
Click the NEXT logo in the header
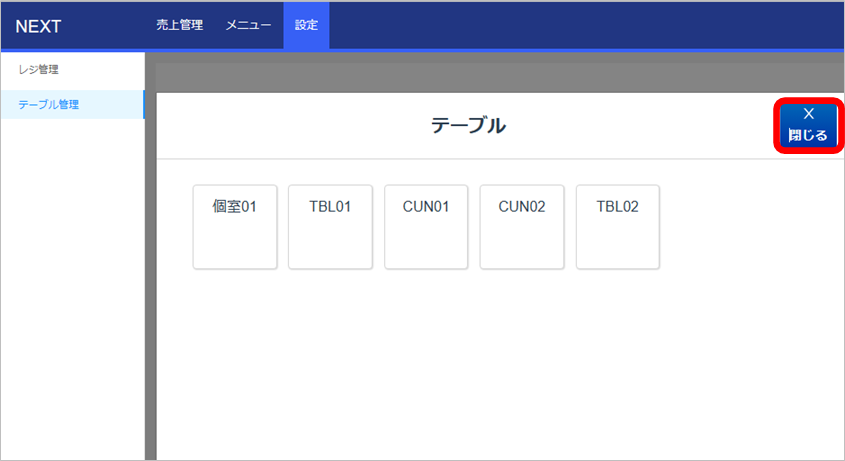(39, 26)
